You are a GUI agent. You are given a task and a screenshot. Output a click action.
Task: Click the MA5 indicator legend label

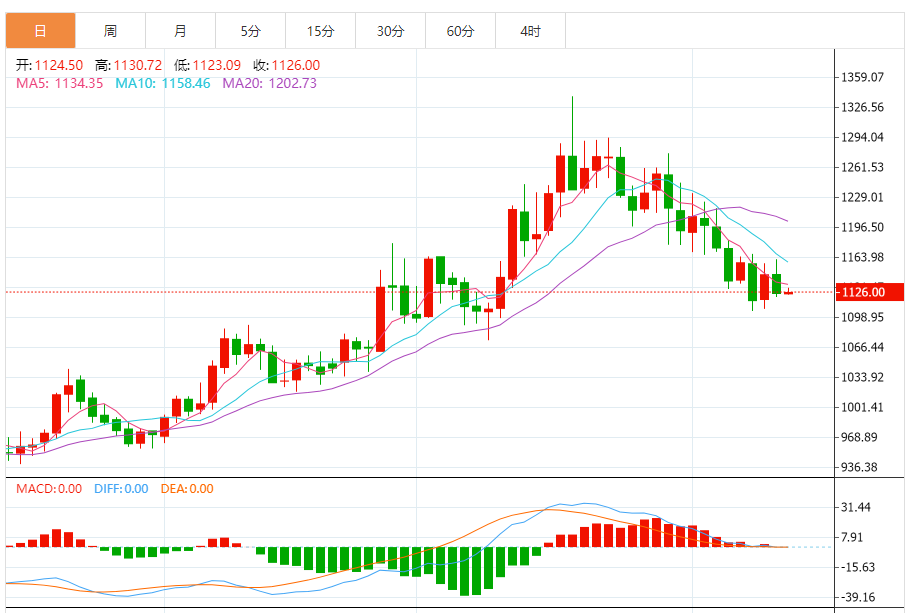tap(59, 83)
